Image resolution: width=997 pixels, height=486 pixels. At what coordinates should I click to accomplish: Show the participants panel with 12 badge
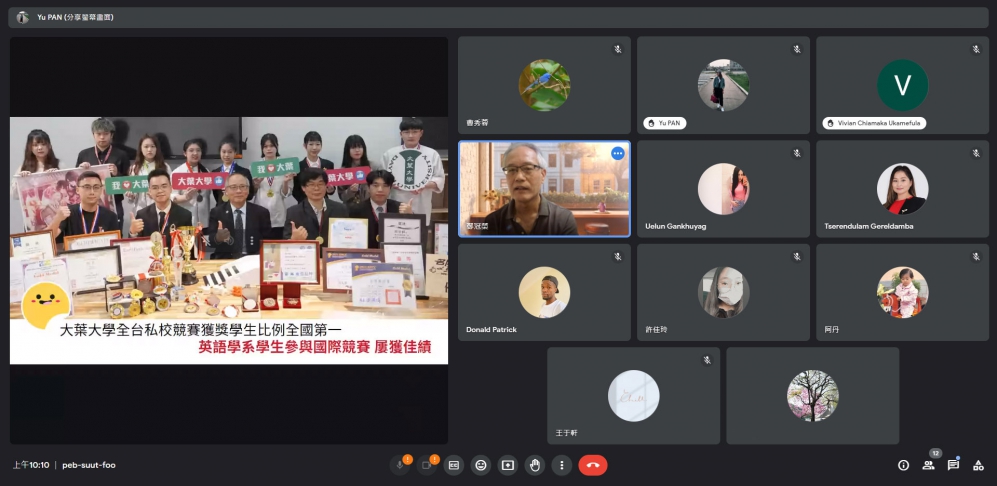tap(928, 465)
